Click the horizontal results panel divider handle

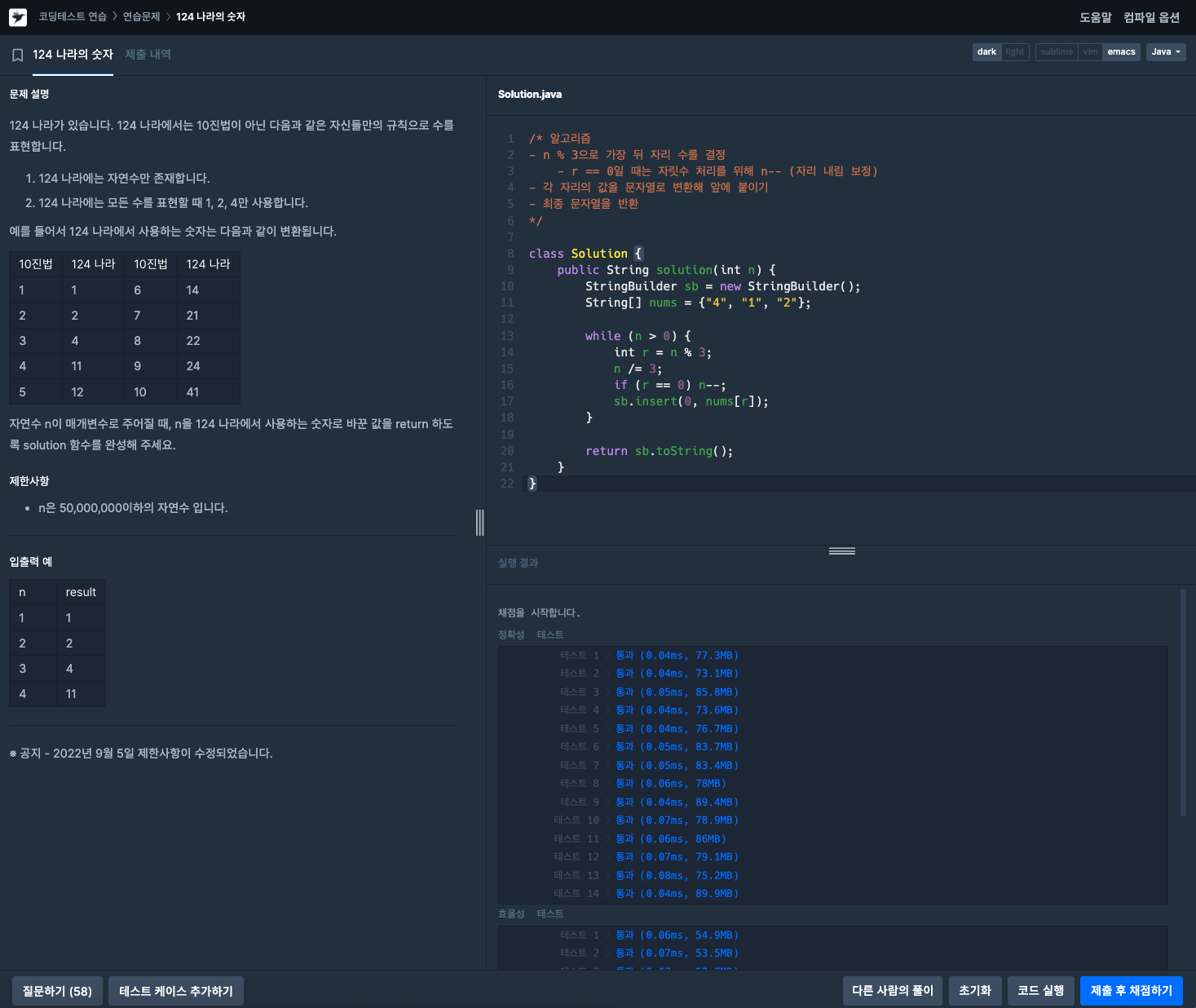(x=841, y=551)
